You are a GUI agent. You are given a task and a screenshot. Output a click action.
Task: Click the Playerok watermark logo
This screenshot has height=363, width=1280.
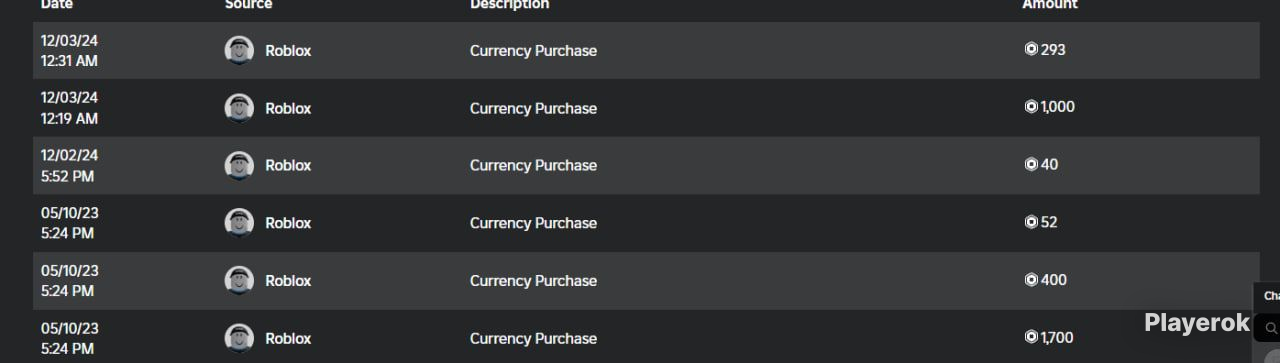tap(1197, 323)
